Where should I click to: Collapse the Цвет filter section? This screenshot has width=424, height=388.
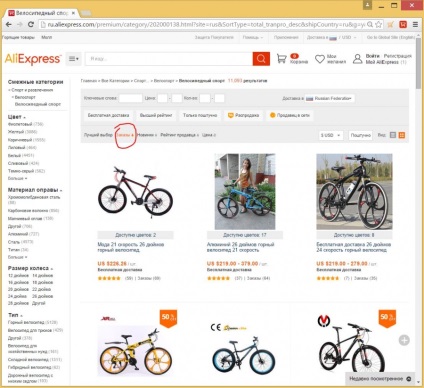17,117
